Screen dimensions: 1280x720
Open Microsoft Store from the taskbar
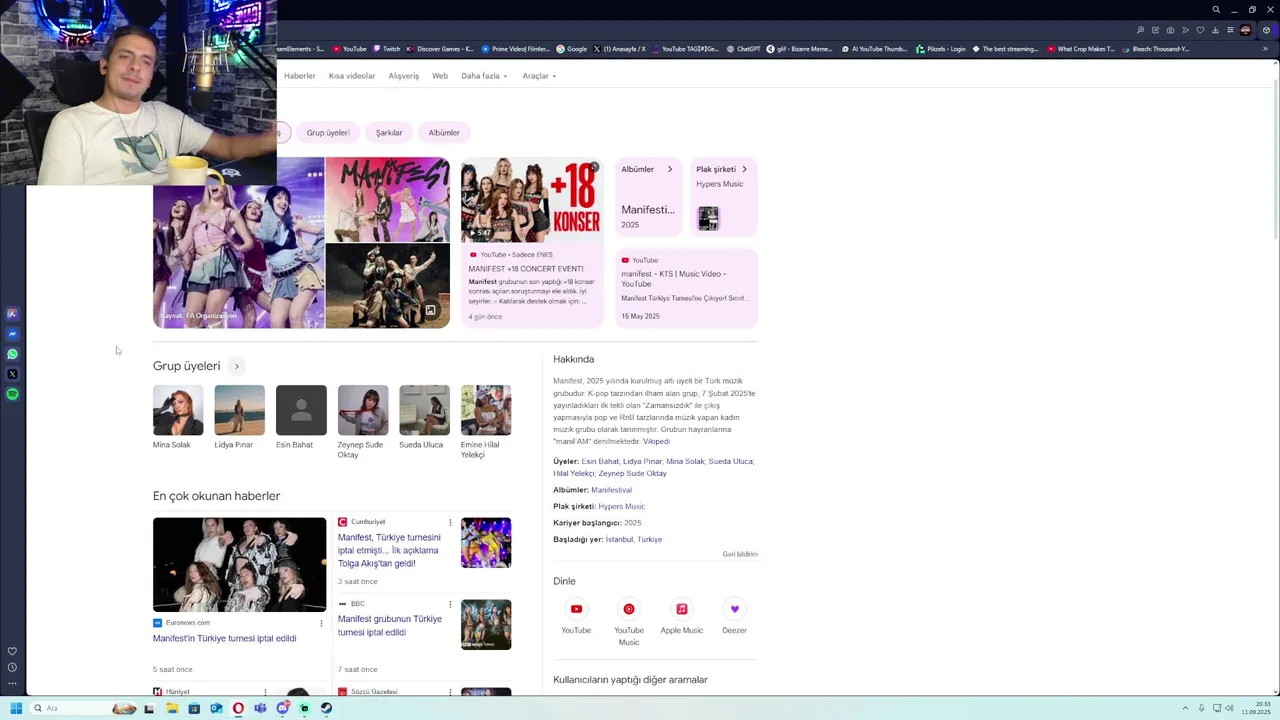[x=194, y=708]
